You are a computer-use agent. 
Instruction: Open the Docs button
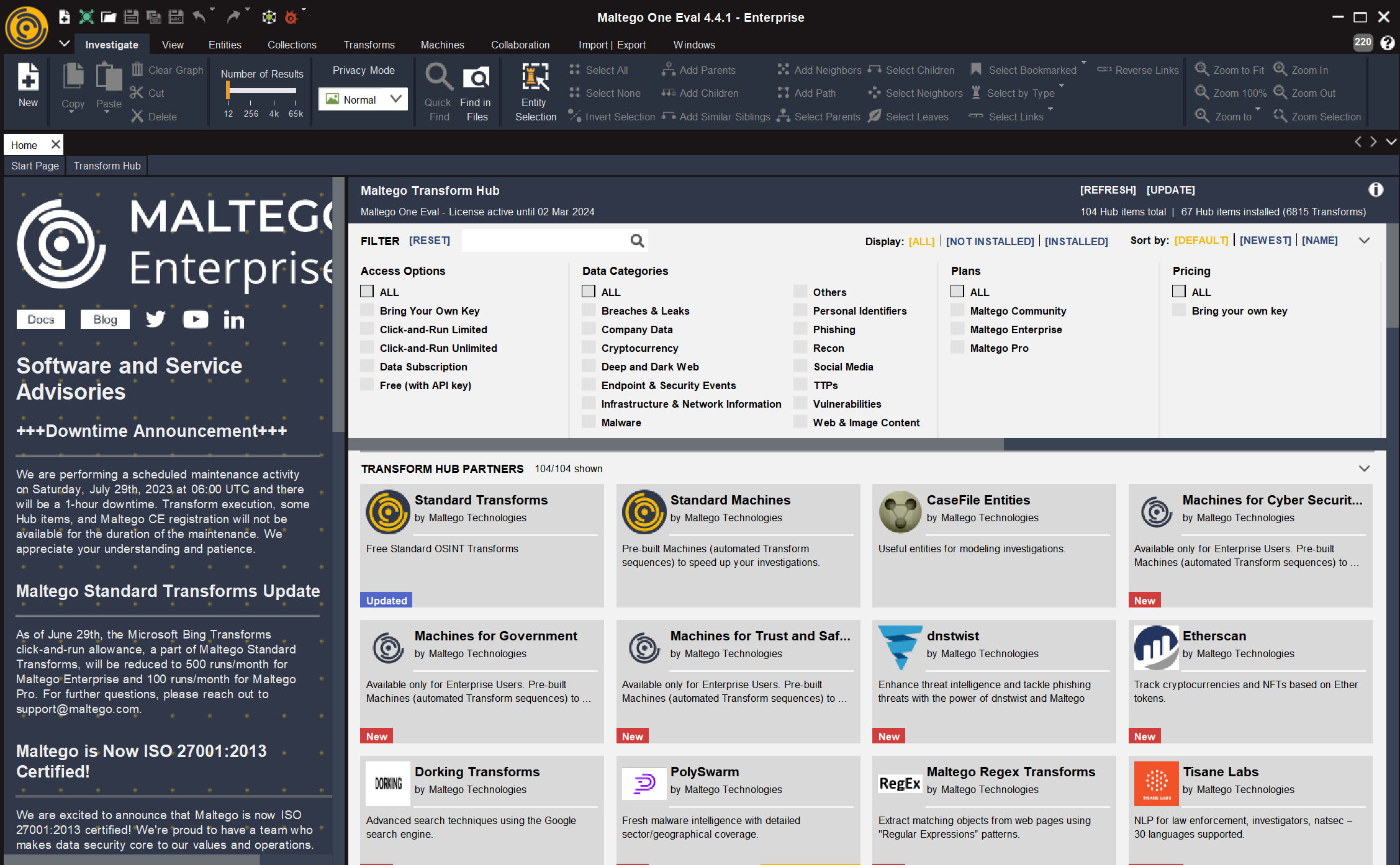coord(41,320)
